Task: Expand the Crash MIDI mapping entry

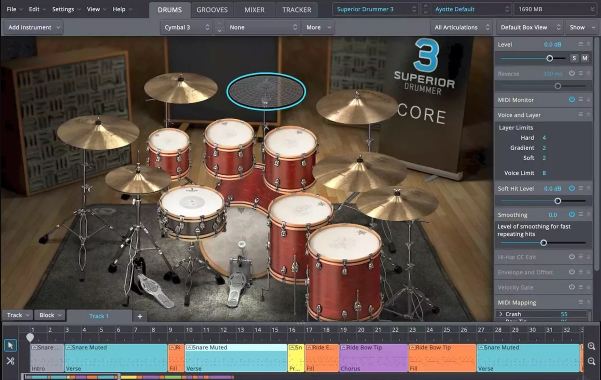Action: pyautogui.click(x=501, y=314)
